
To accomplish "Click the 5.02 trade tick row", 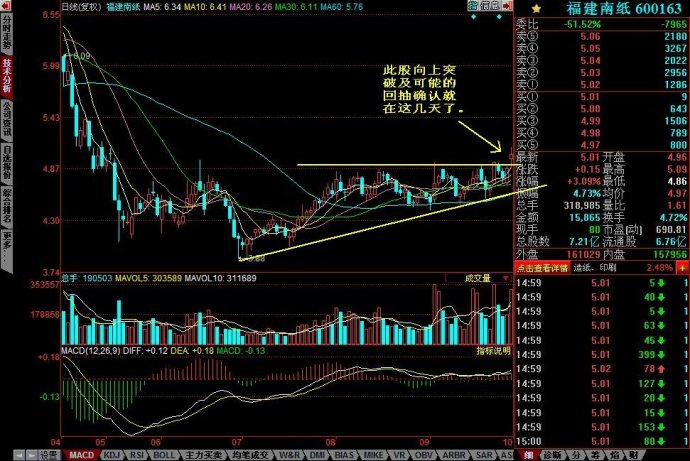I will click(602, 369).
